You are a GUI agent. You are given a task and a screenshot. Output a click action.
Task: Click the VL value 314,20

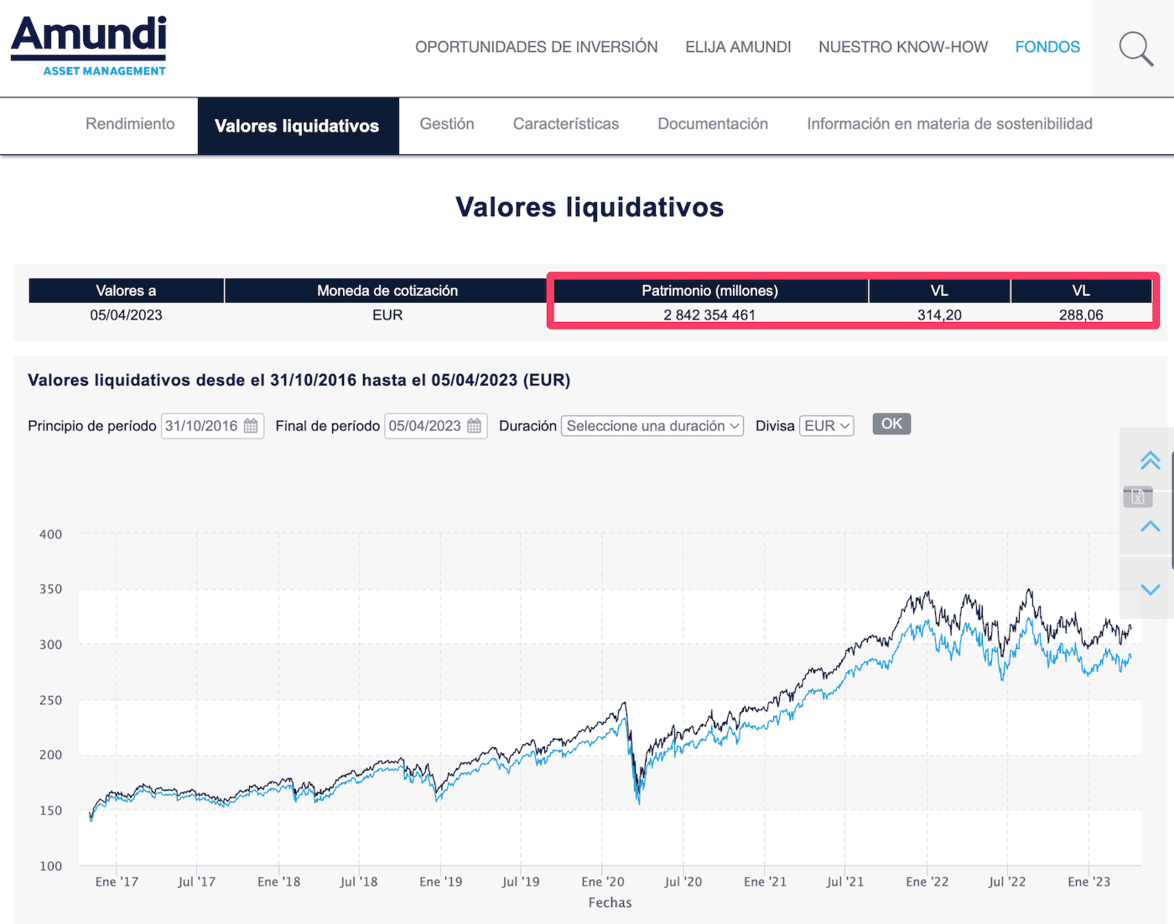coord(939,315)
